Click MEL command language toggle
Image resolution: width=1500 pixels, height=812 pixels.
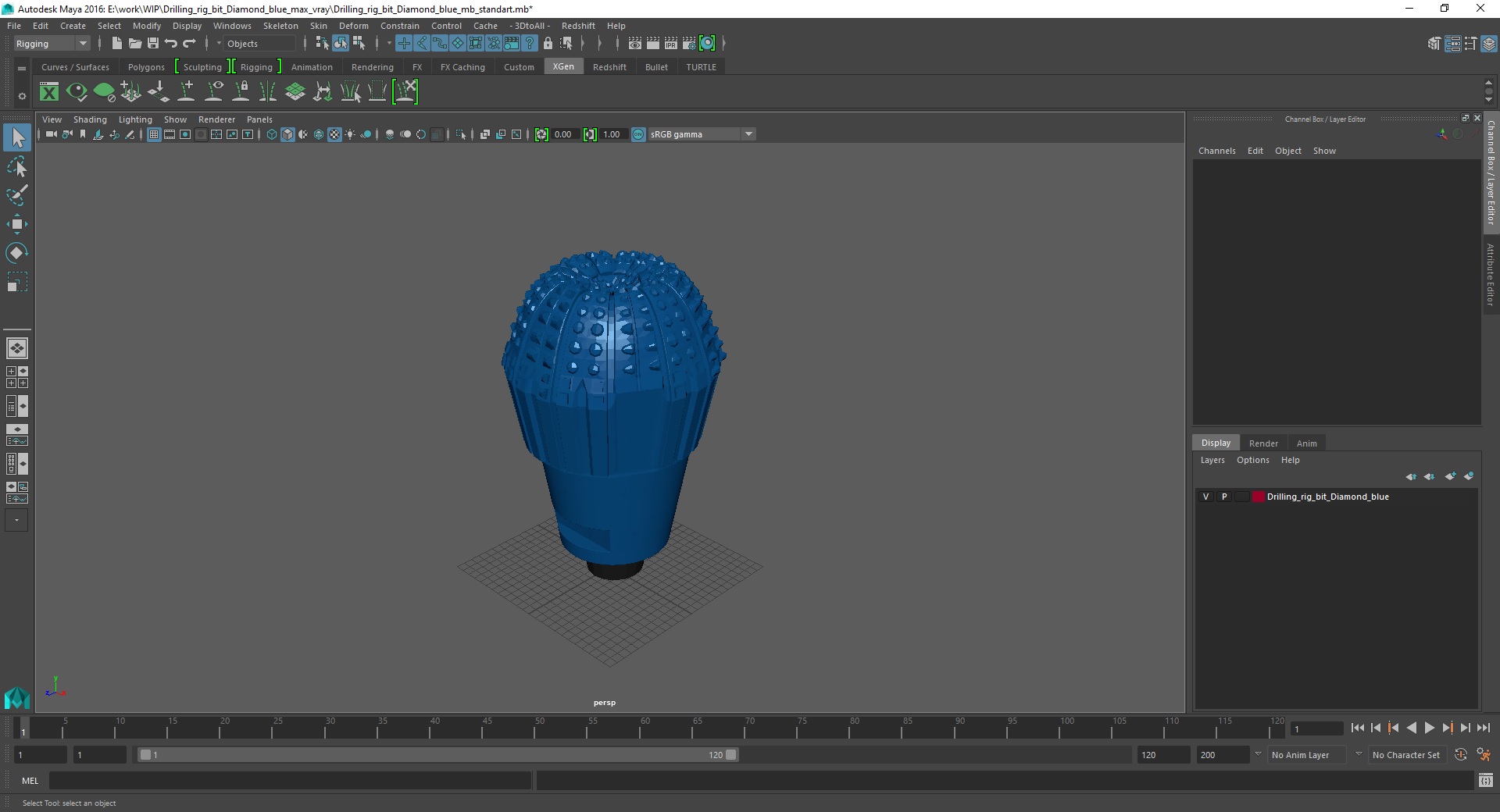(30, 780)
